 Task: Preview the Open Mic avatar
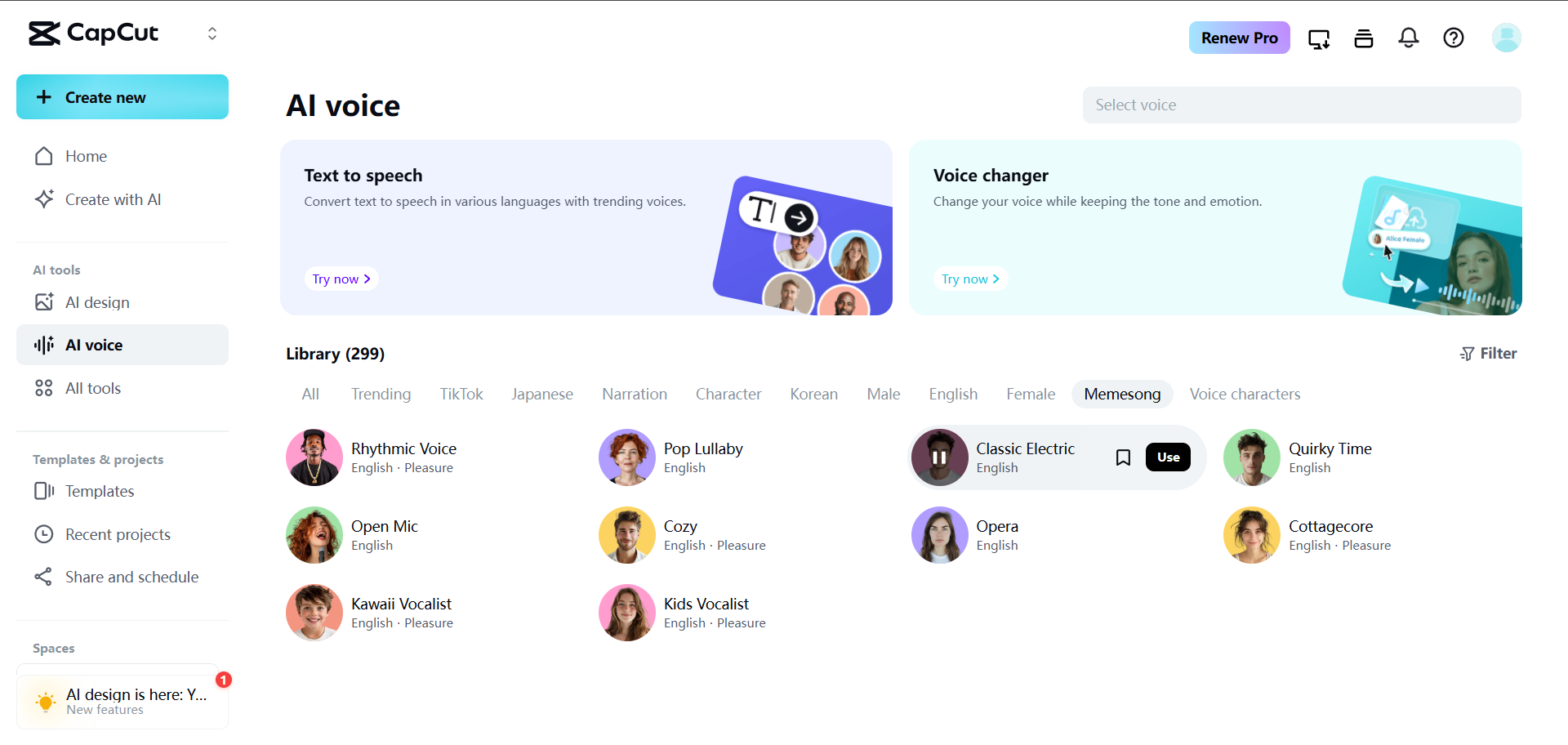click(314, 535)
